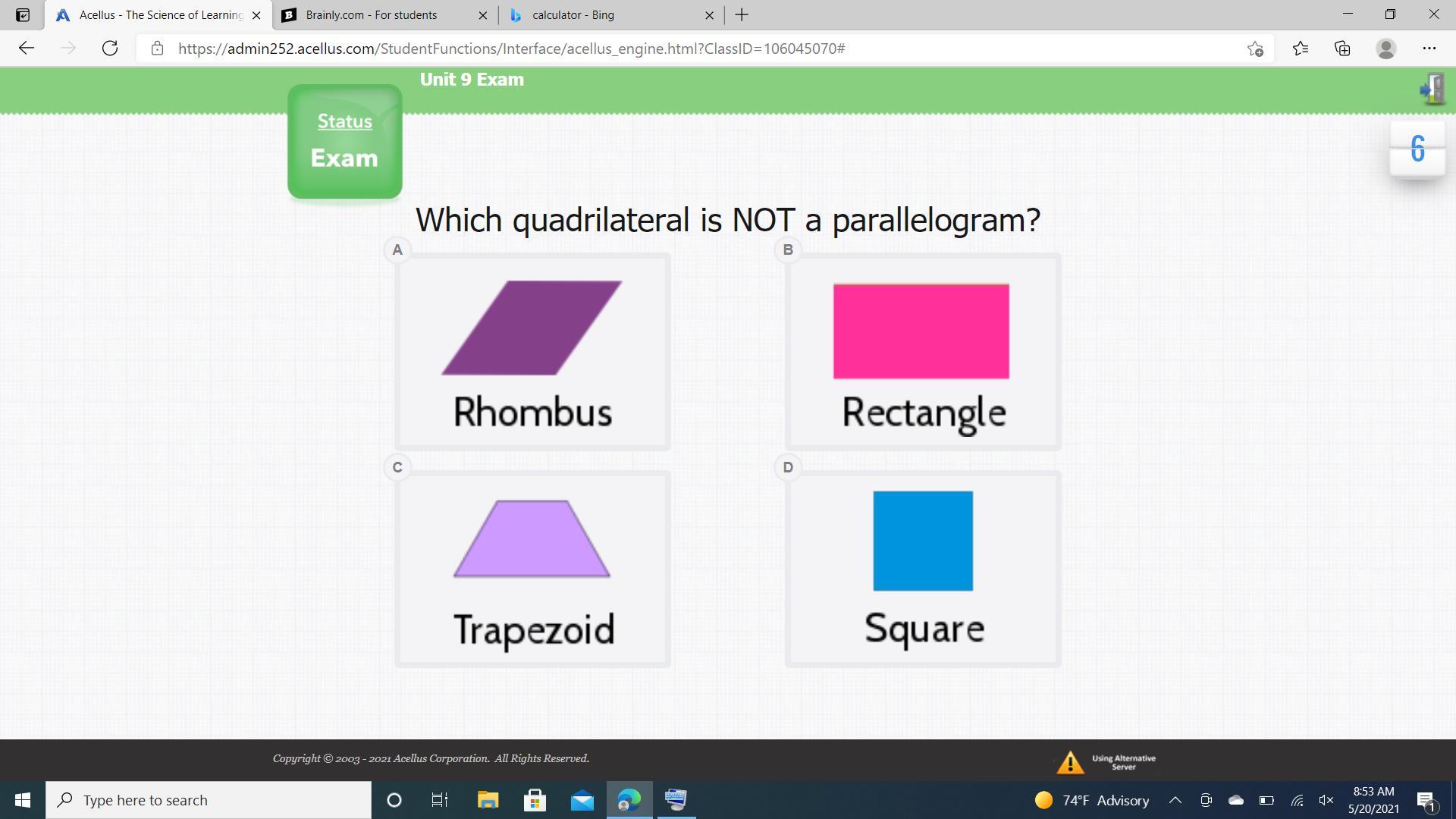The height and width of the screenshot is (819, 1456).
Task: Click the alternative server warning icon
Action: coord(1070,762)
